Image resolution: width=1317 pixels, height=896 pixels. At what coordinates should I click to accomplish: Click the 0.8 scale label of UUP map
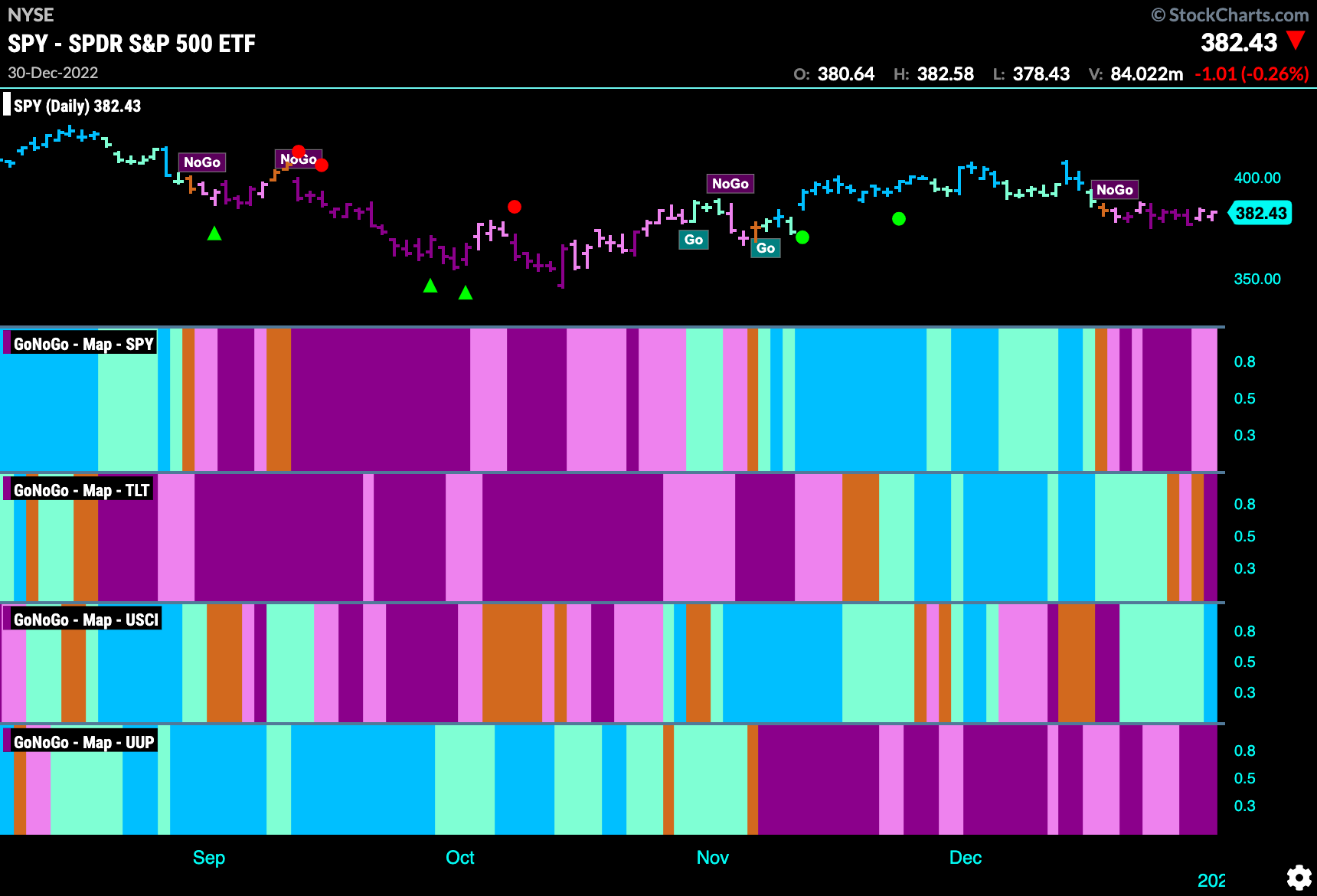tap(1245, 750)
